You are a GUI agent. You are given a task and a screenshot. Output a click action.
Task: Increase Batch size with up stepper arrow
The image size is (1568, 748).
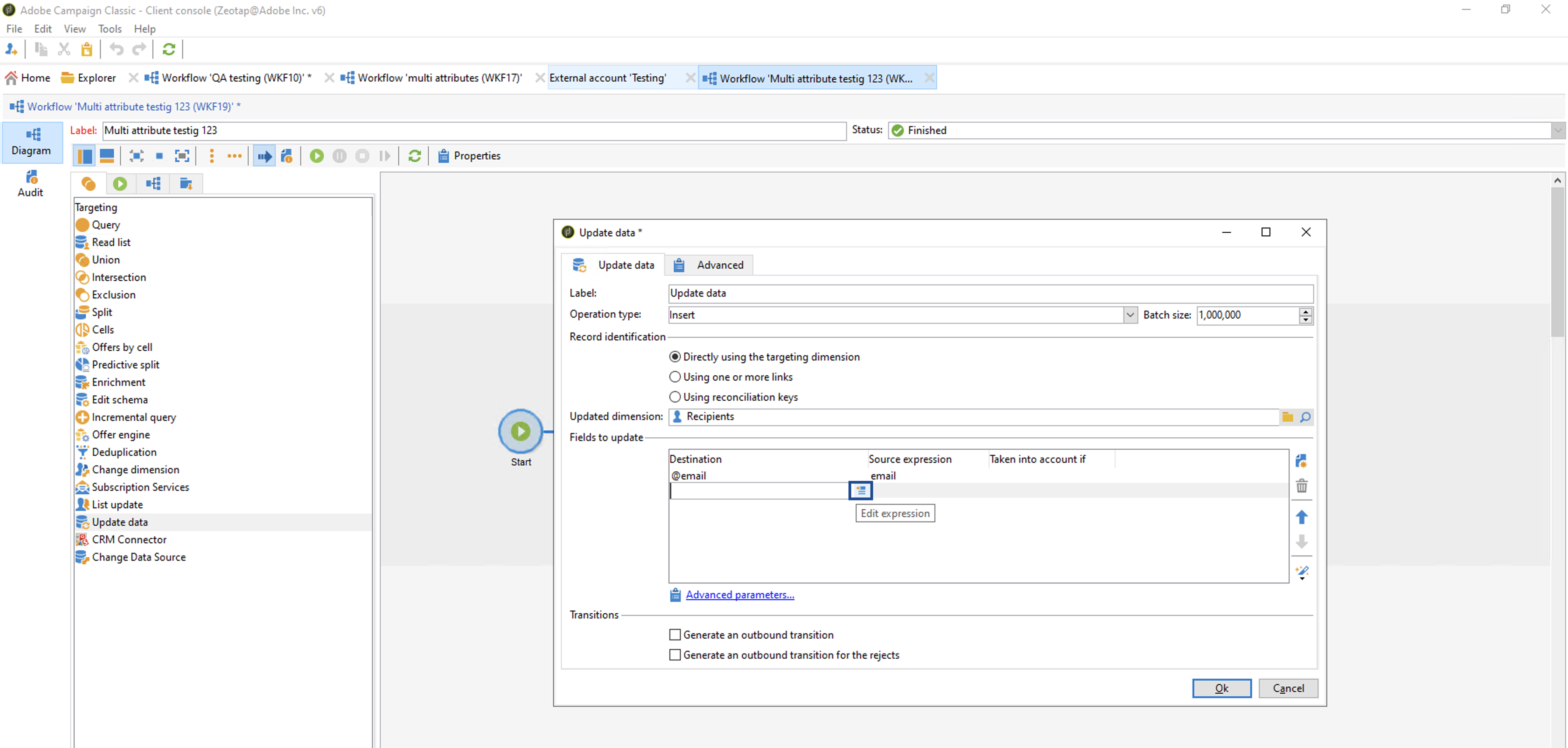pyautogui.click(x=1305, y=311)
